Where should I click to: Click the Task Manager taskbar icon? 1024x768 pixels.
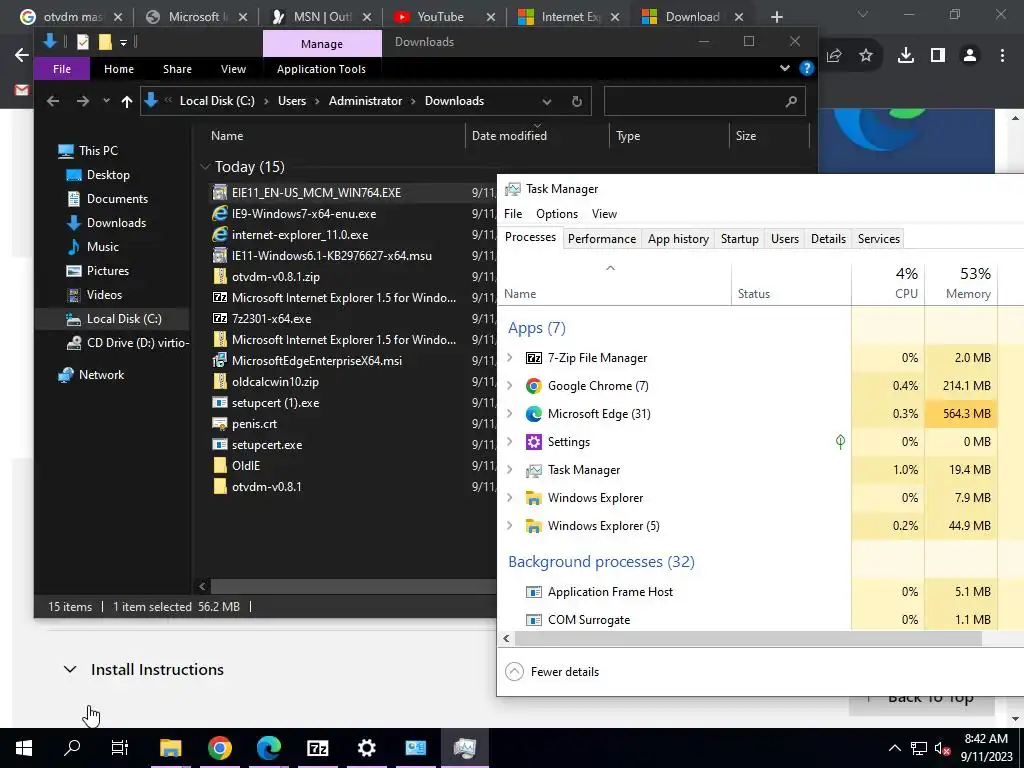[x=464, y=748]
